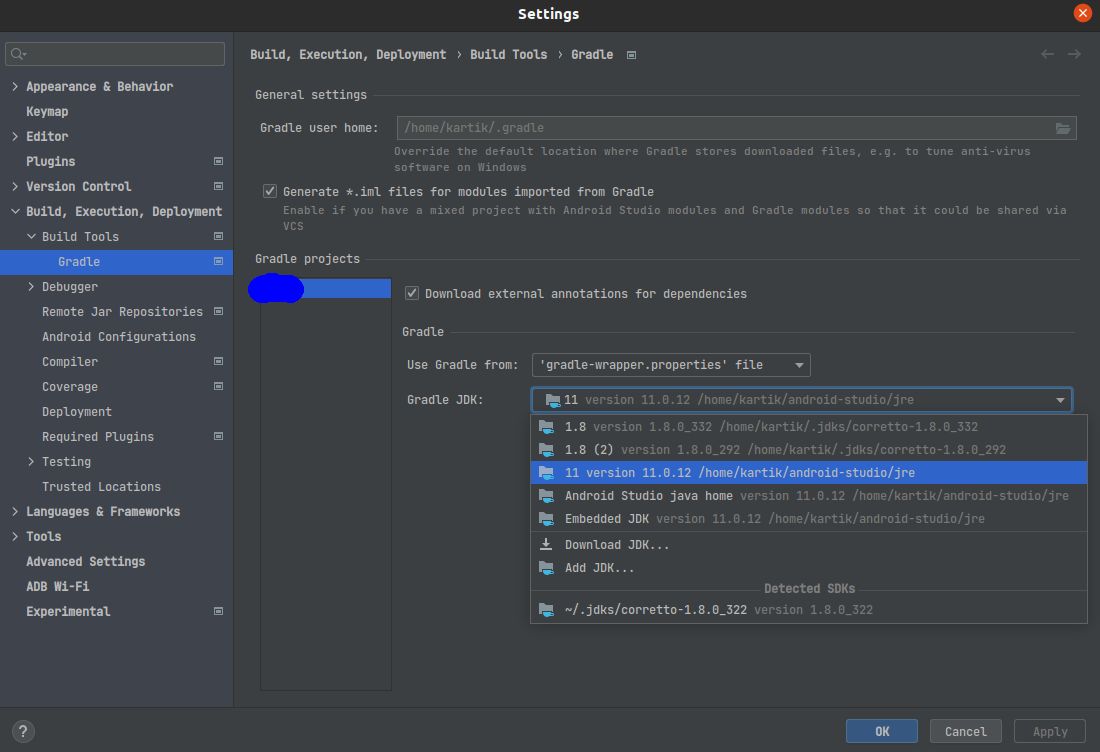Click the search magnifier icon in settings search
Screen dimensions: 1100x752
[18, 54]
